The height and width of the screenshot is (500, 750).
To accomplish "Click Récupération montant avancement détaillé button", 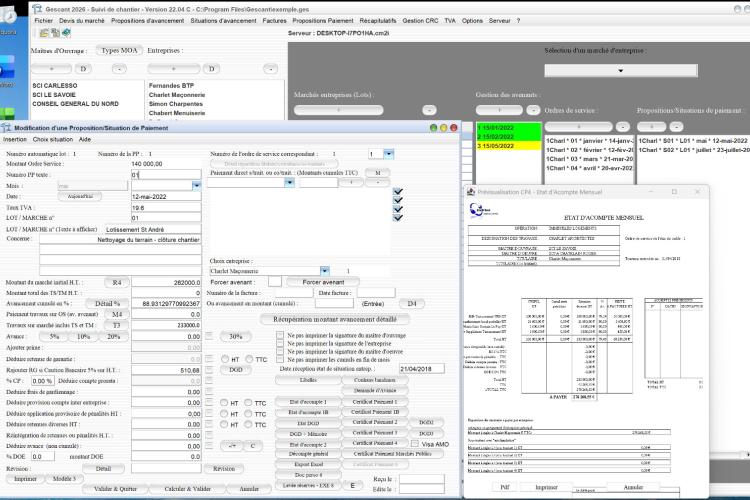I will 334,319.
